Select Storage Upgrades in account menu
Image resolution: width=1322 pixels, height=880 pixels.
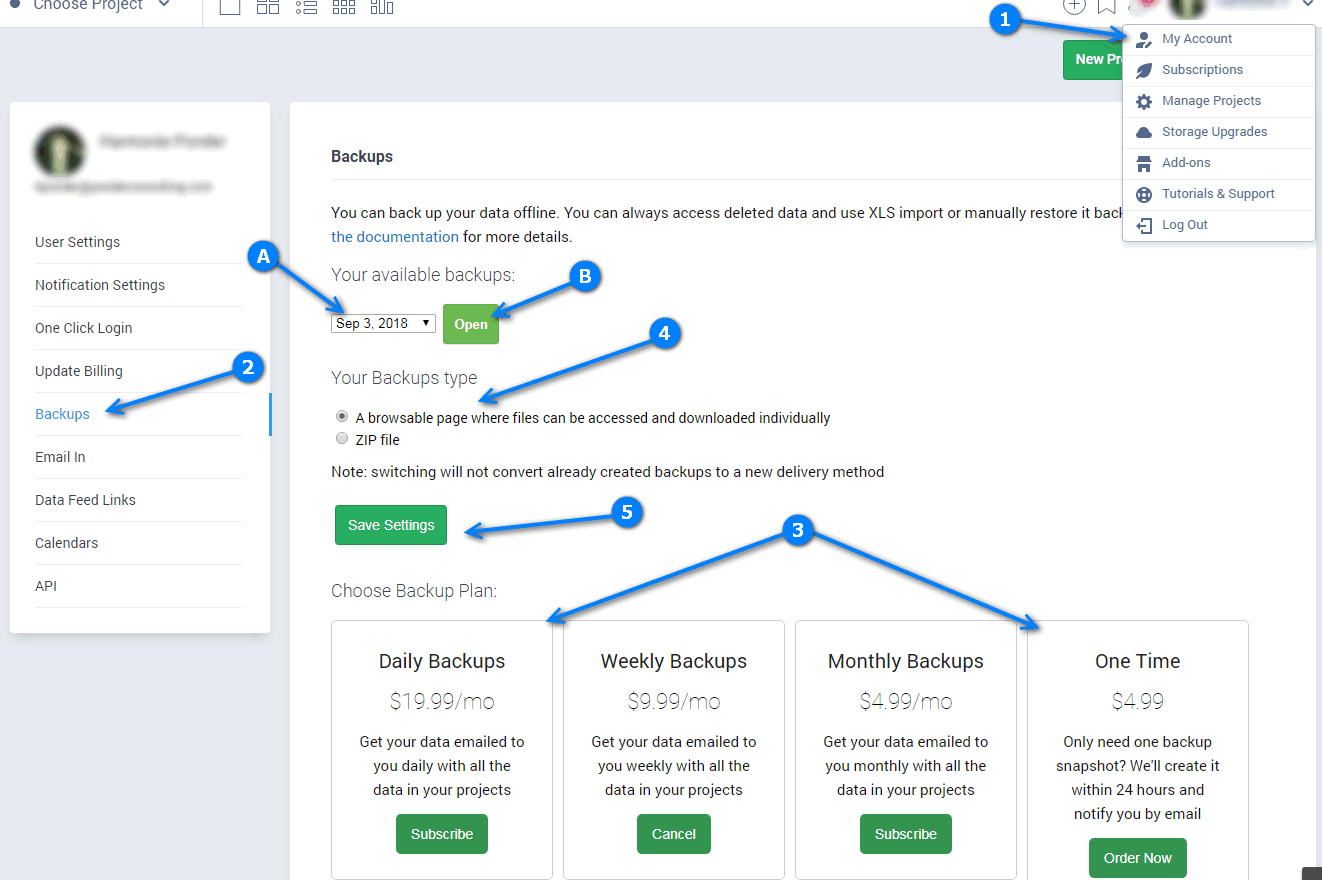point(1214,132)
